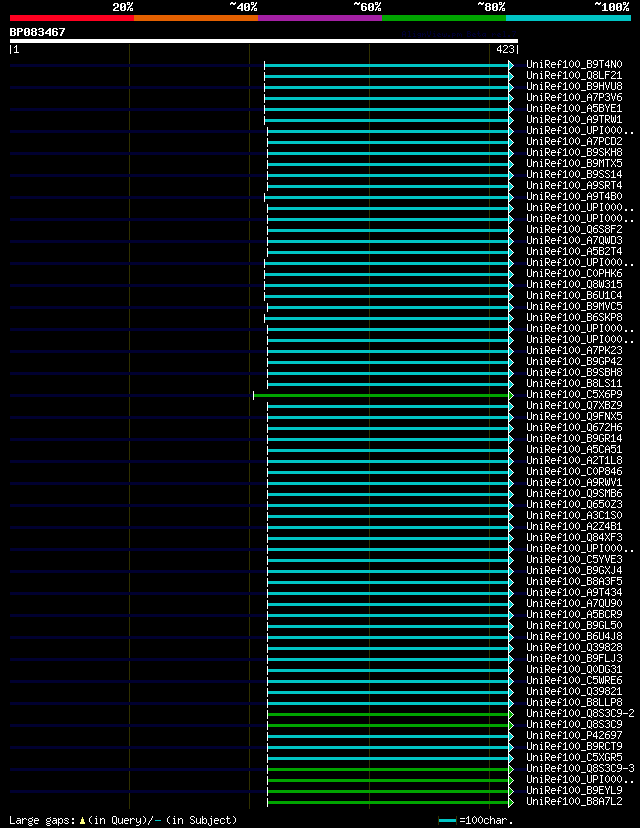
Task: Click hit label UniRef100_A9RWV1
Action: (574, 483)
